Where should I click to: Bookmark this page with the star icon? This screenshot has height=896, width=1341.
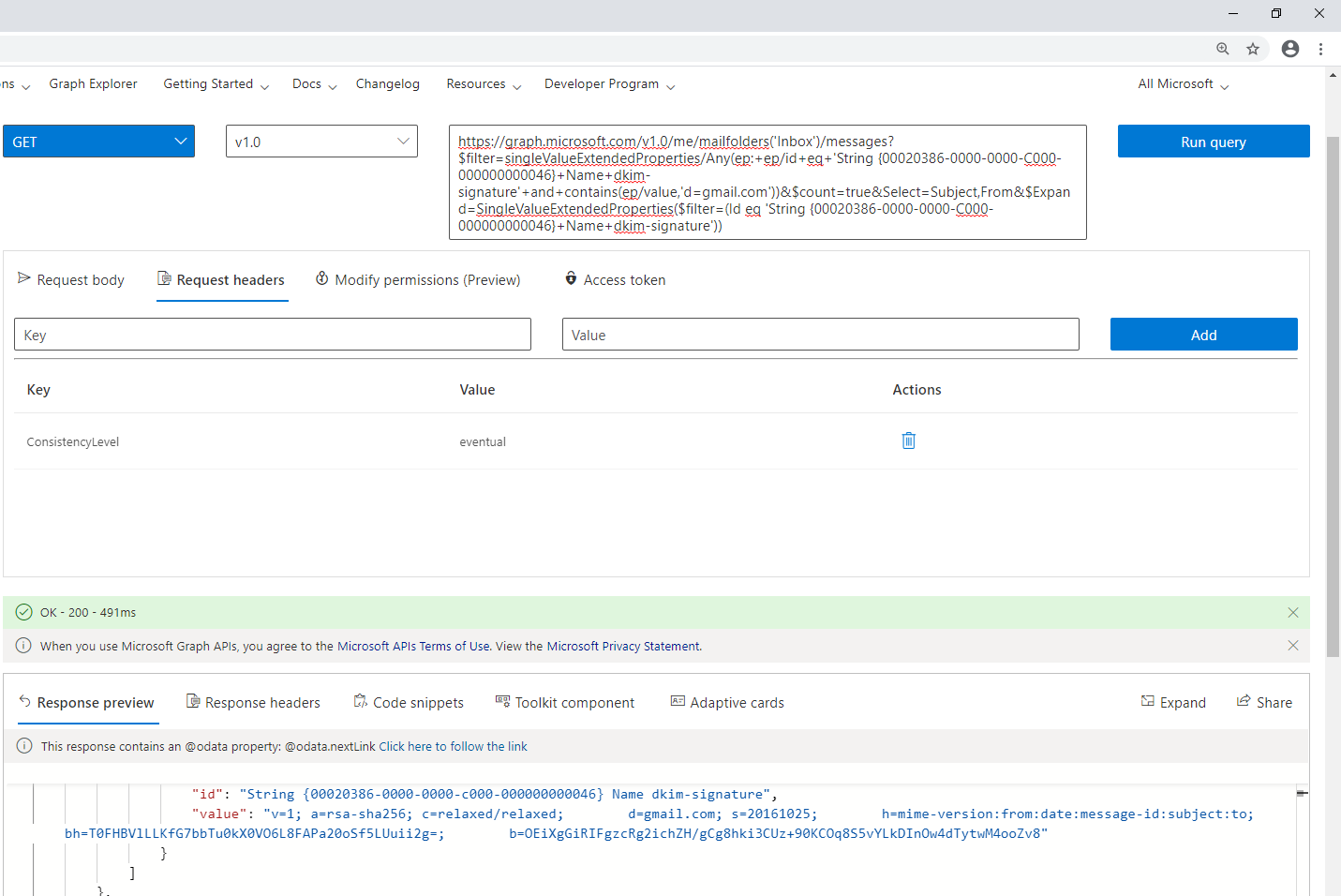point(1253,49)
